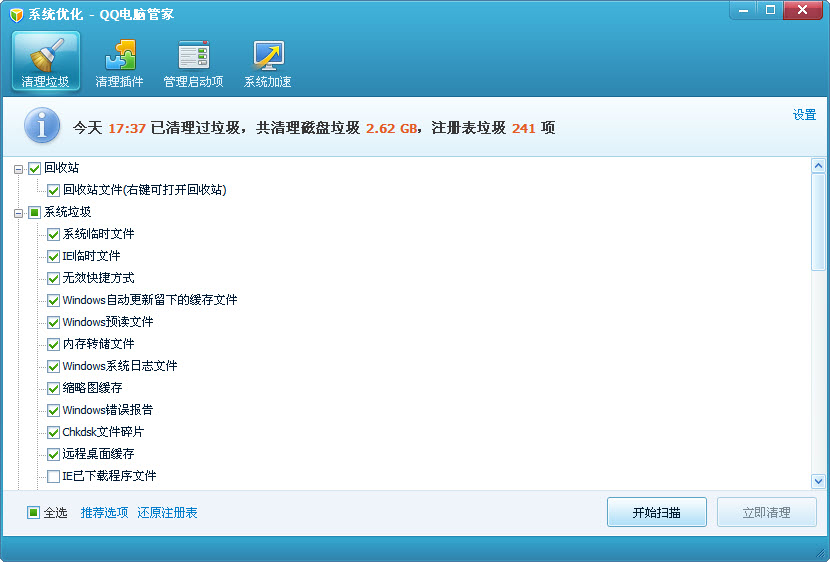Collapse the 系统垃圾 tree node

[19, 213]
